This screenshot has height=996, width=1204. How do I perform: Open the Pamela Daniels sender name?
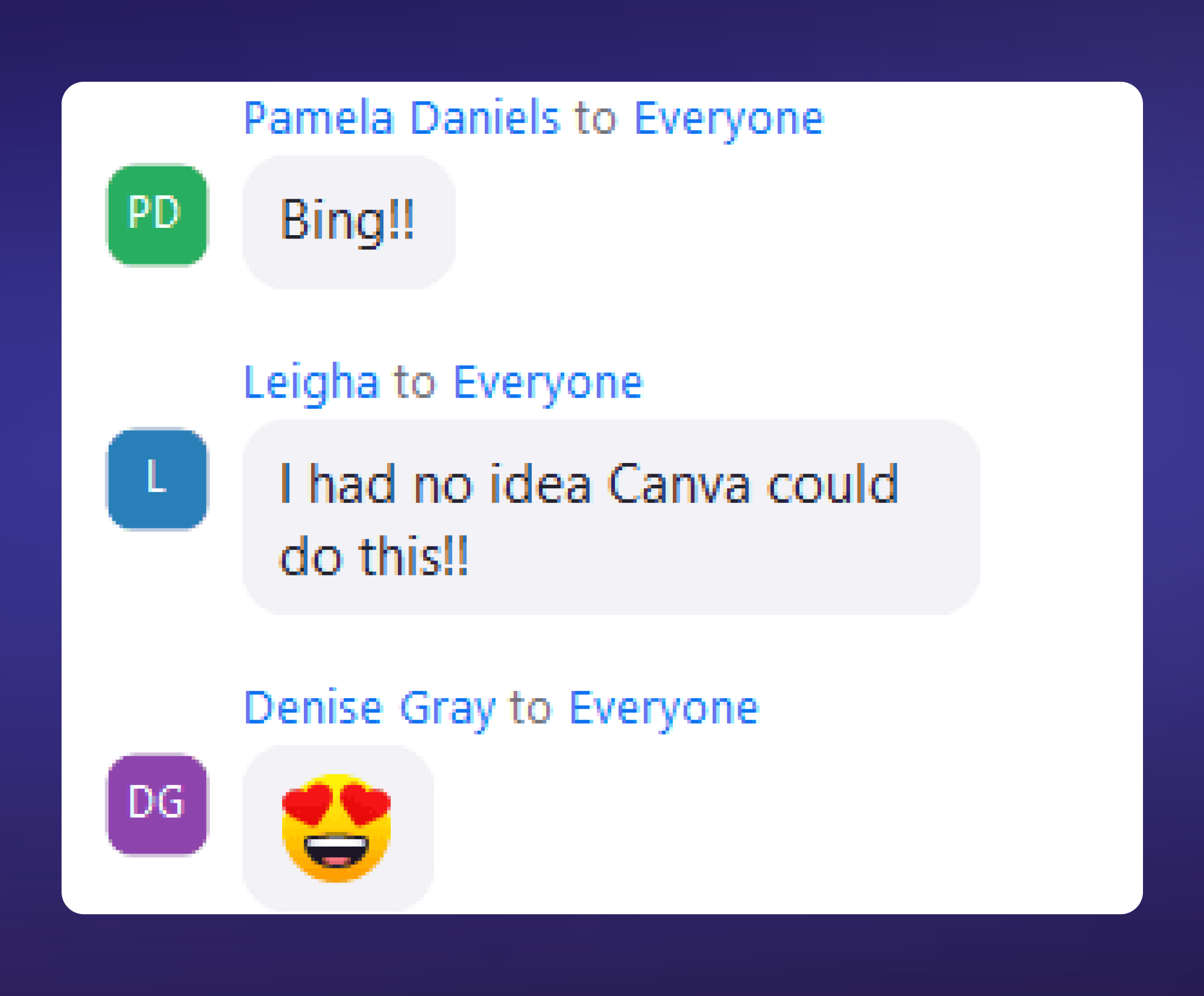coord(401,118)
